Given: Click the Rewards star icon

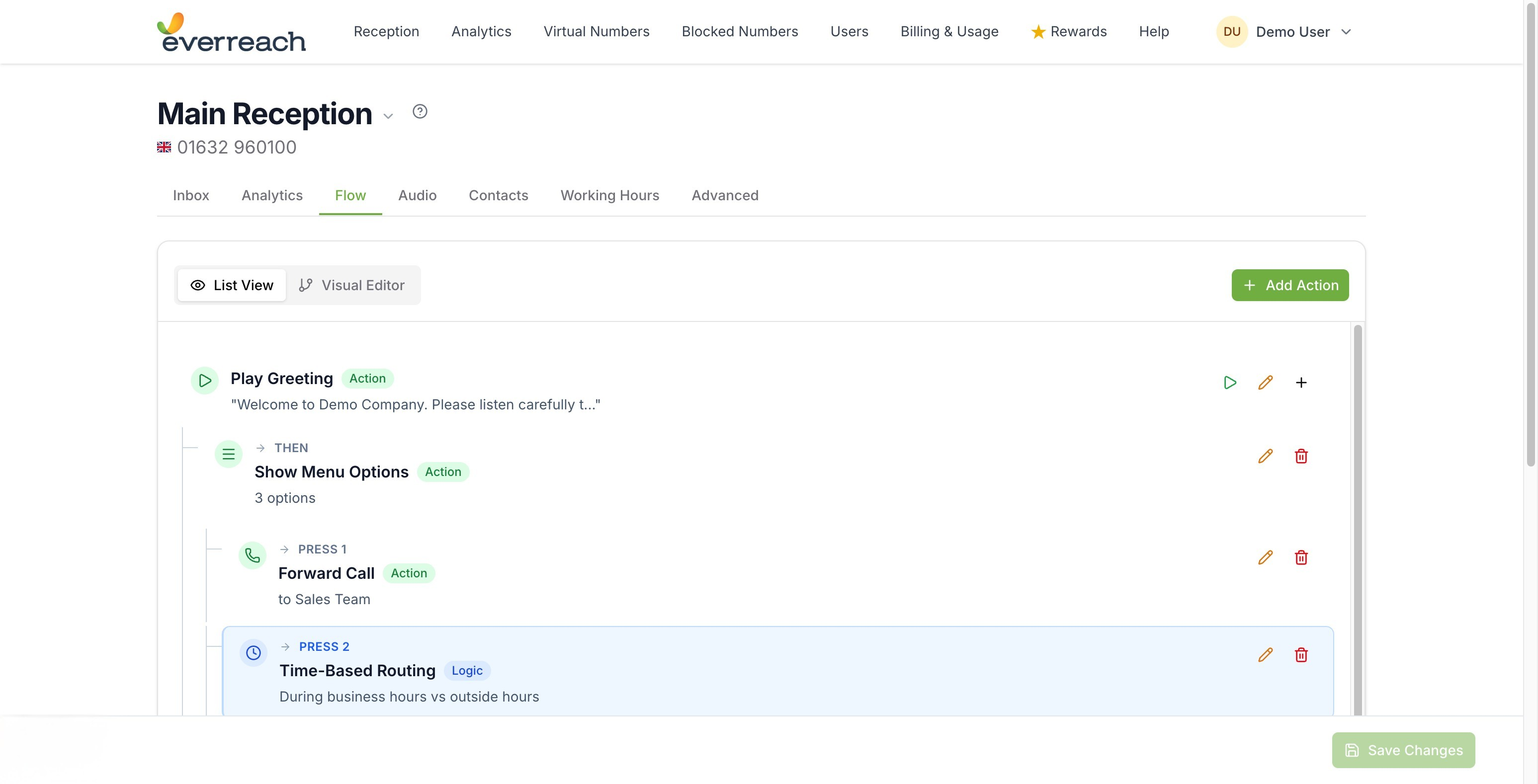Looking at the screenshot, I should [x=1038, y=31].
